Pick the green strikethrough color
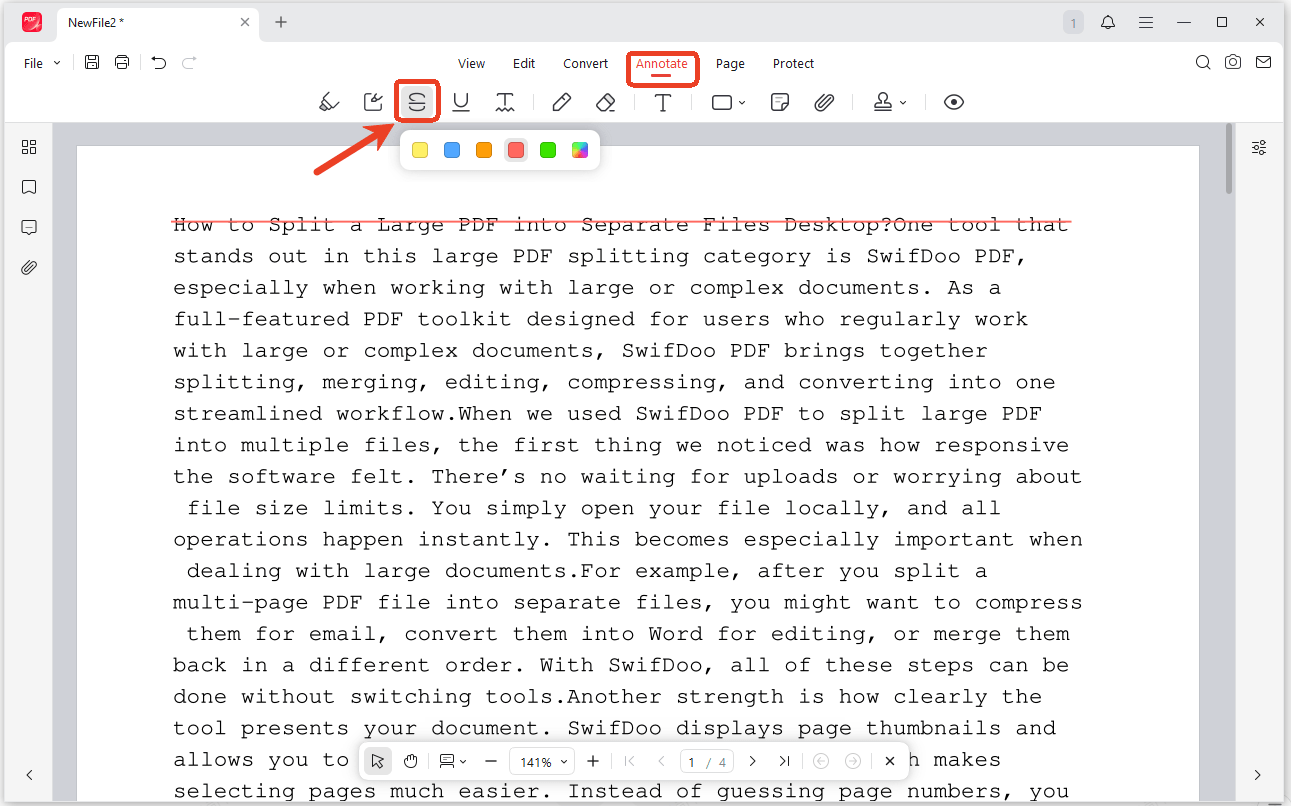 548,150
